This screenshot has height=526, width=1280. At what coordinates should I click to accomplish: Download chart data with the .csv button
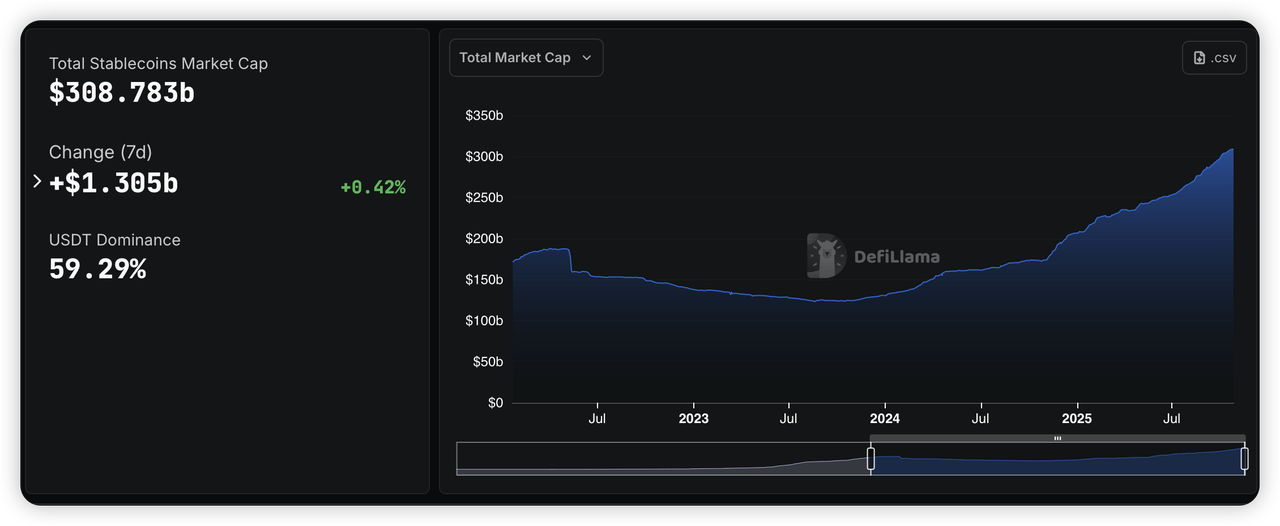[x=1214, y=58]
